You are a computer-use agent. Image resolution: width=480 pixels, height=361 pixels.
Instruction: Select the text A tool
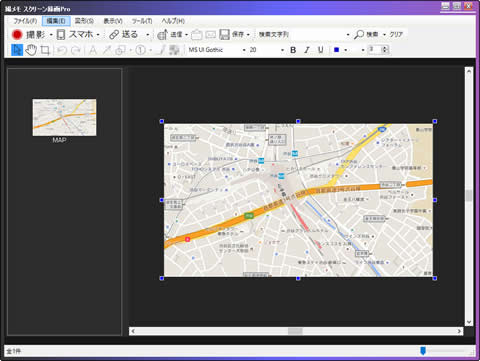[x=93, y=50]
